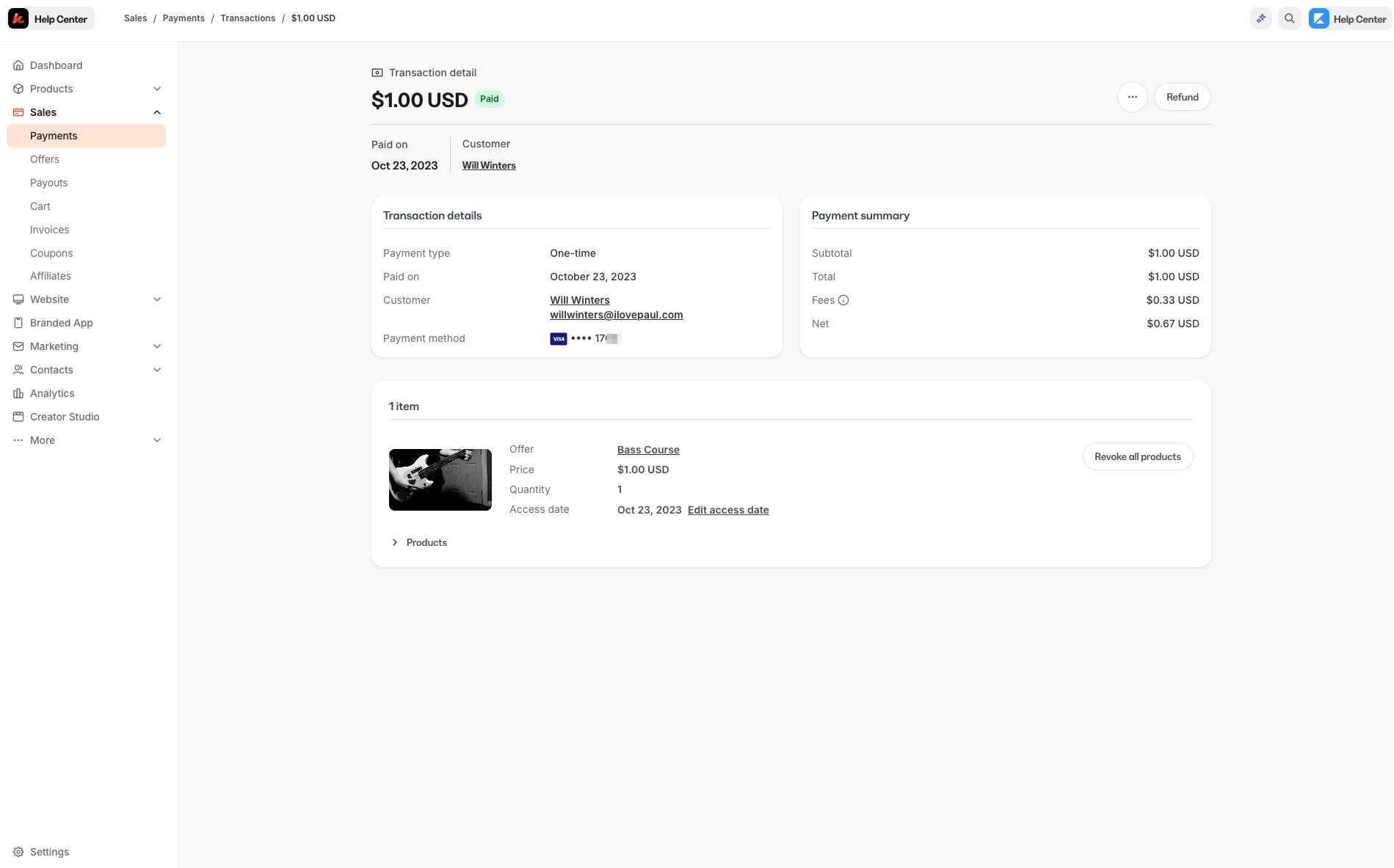Click the Branded App phone icon

click(x=18, y=323)
